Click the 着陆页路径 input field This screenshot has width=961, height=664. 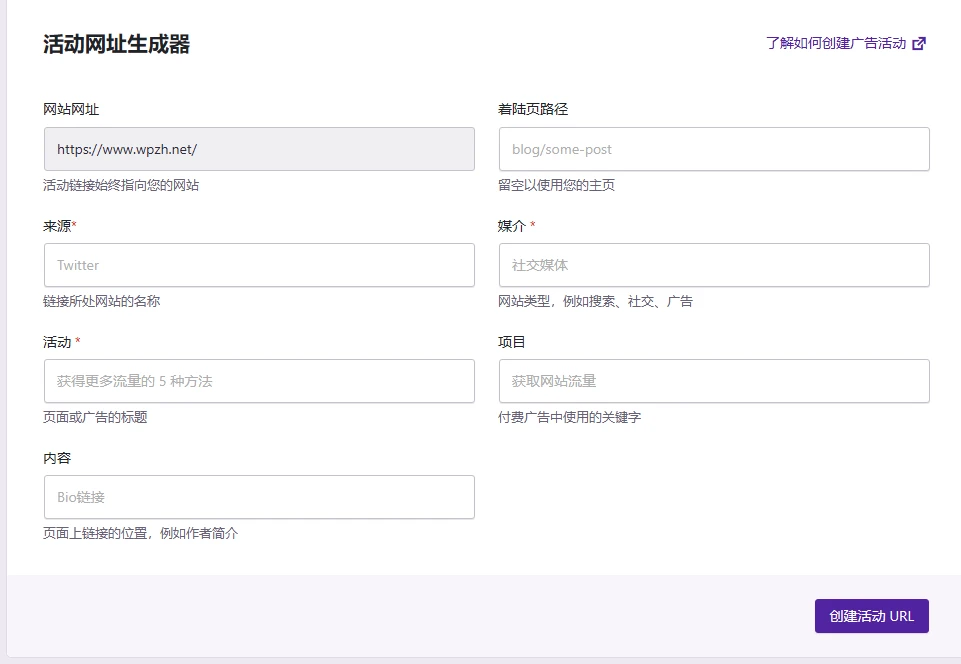coord(713,148)
